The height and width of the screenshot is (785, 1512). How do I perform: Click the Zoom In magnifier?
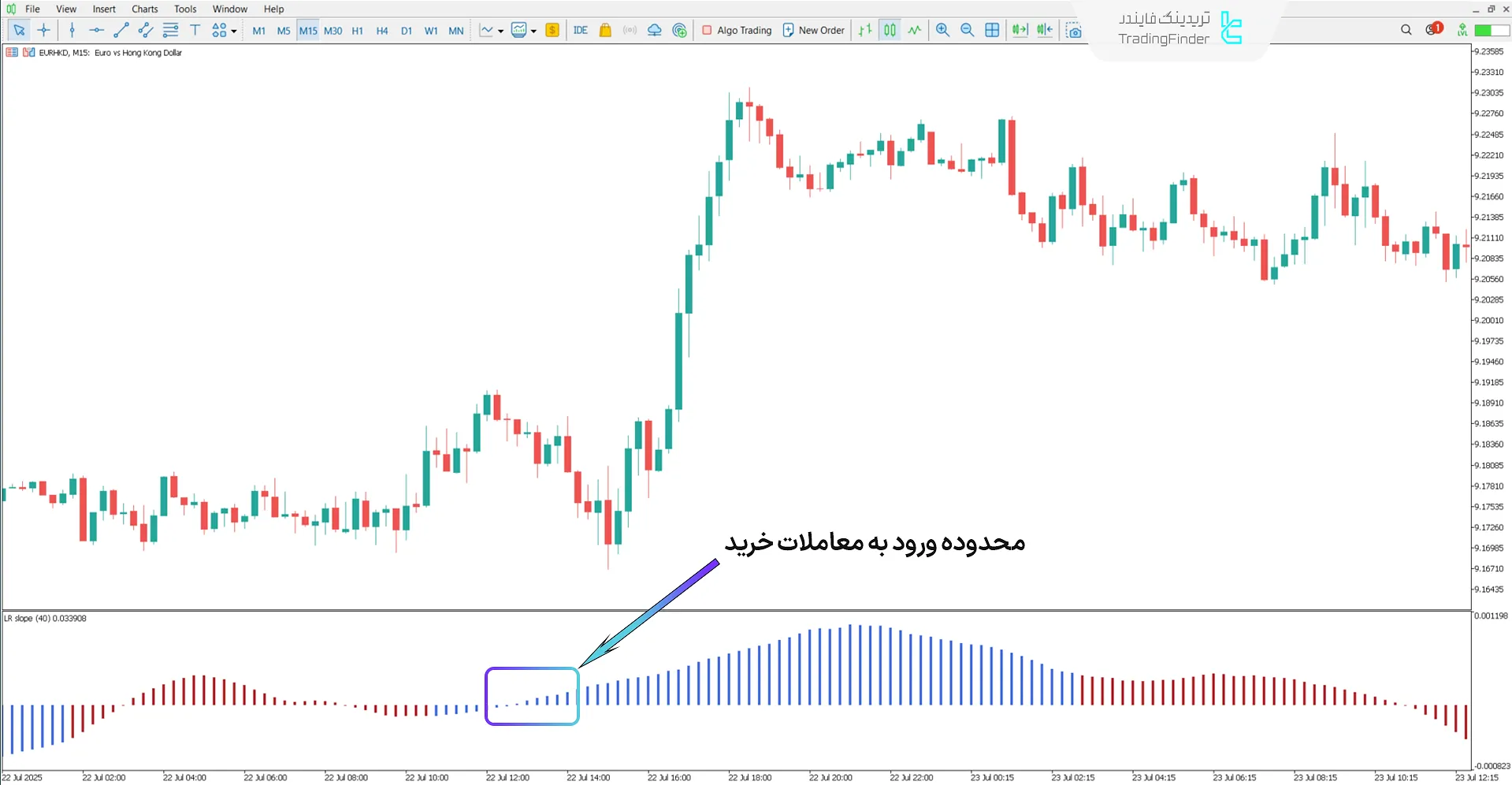click(x=942, y=30)
